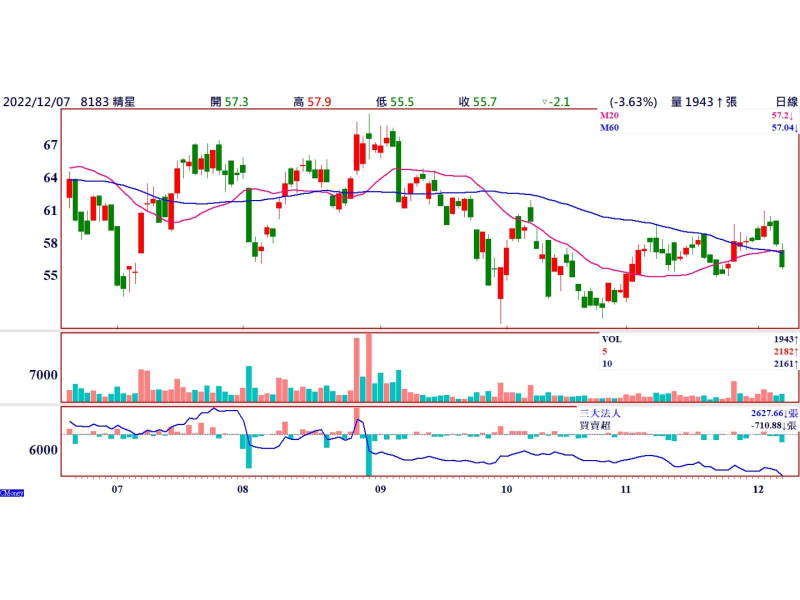The width and height of the screenshot is (800, 600).
Task: Click the low price 低 55.5
Action: click(394, 102)
